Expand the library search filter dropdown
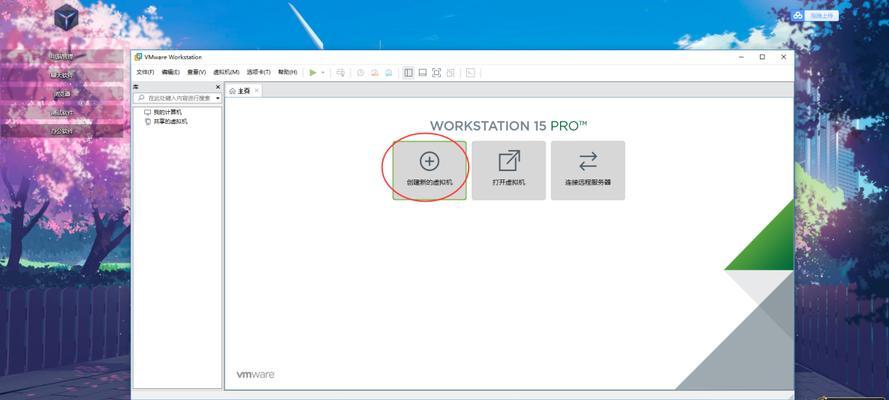This screenshot has width=889, height=400. click(218, 98)
